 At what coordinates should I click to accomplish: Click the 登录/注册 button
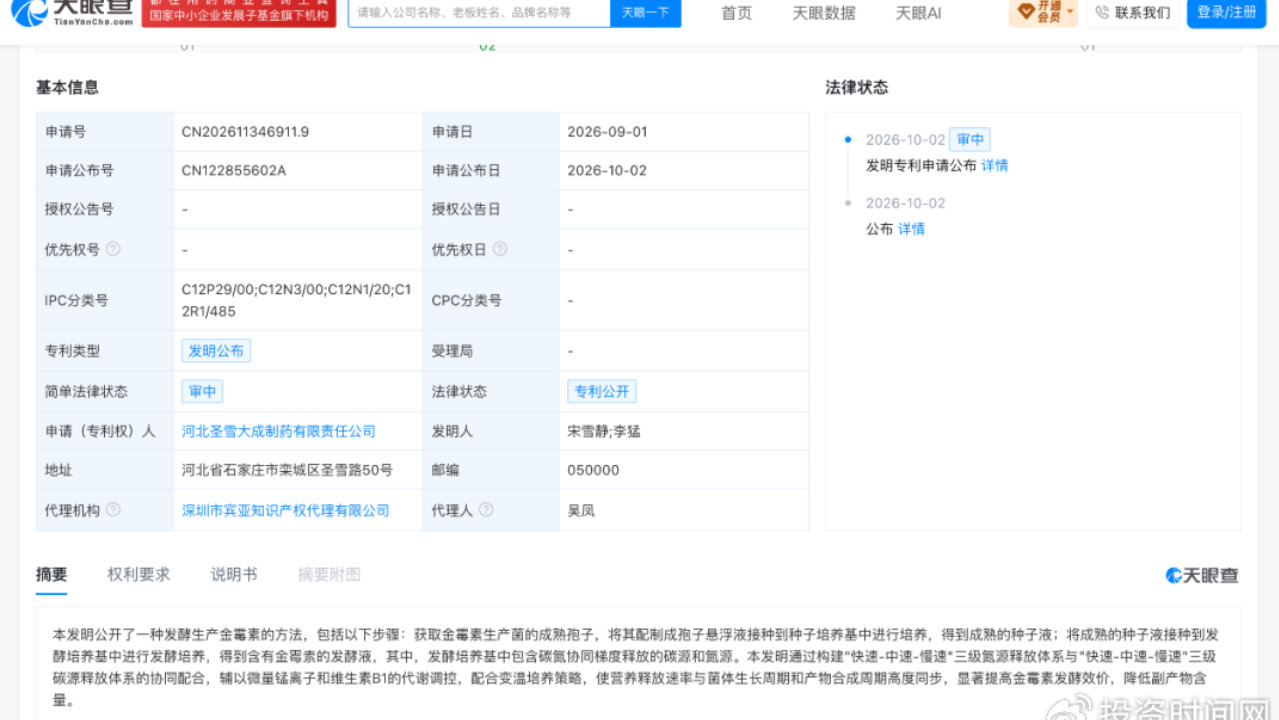pos(1226,13)
